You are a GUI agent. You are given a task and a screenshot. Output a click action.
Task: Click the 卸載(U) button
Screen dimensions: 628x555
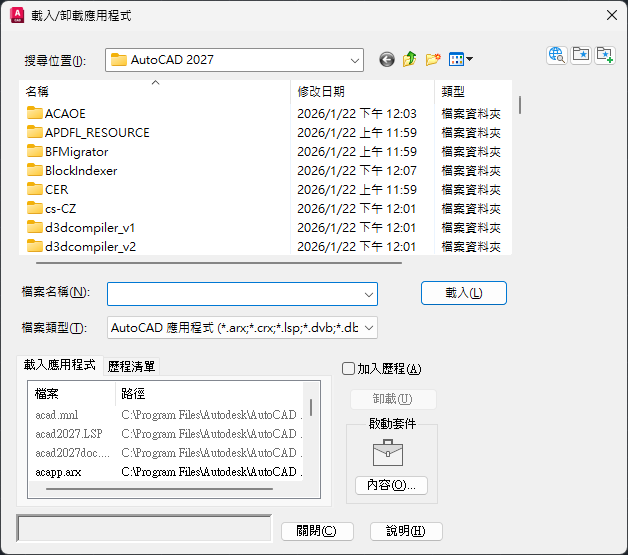(x=393, y=399)
